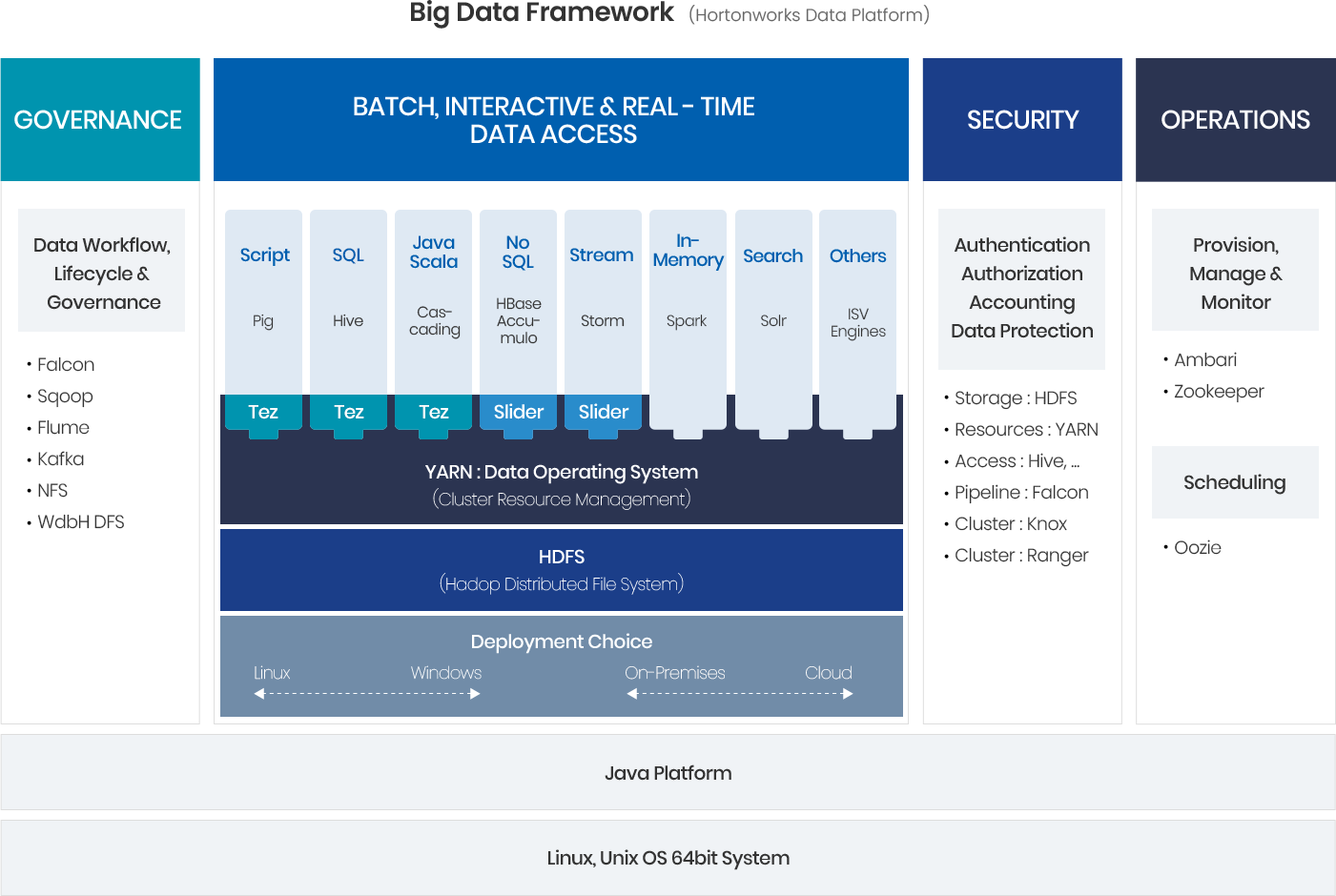This screenshot has height=896, width=1336.
Task: Click the SQL column heading
Action: click(348, 255)
